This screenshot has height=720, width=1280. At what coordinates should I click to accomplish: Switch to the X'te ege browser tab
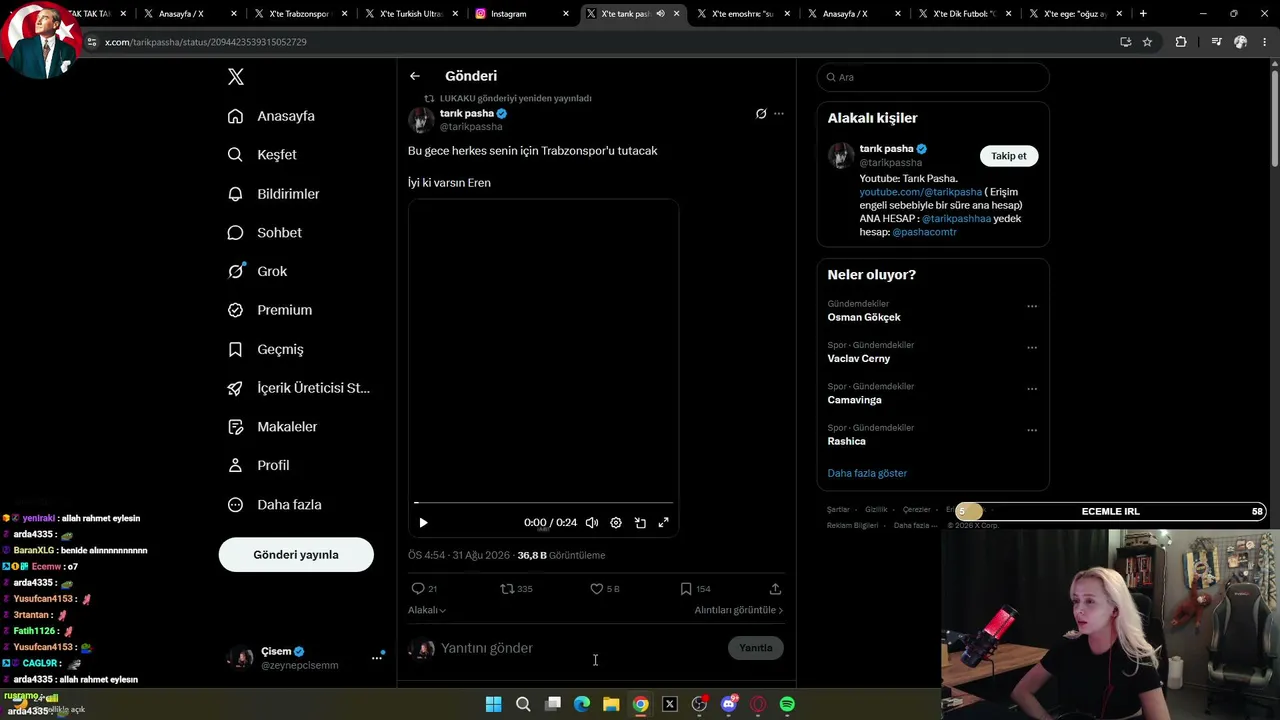click(1076, 14)
